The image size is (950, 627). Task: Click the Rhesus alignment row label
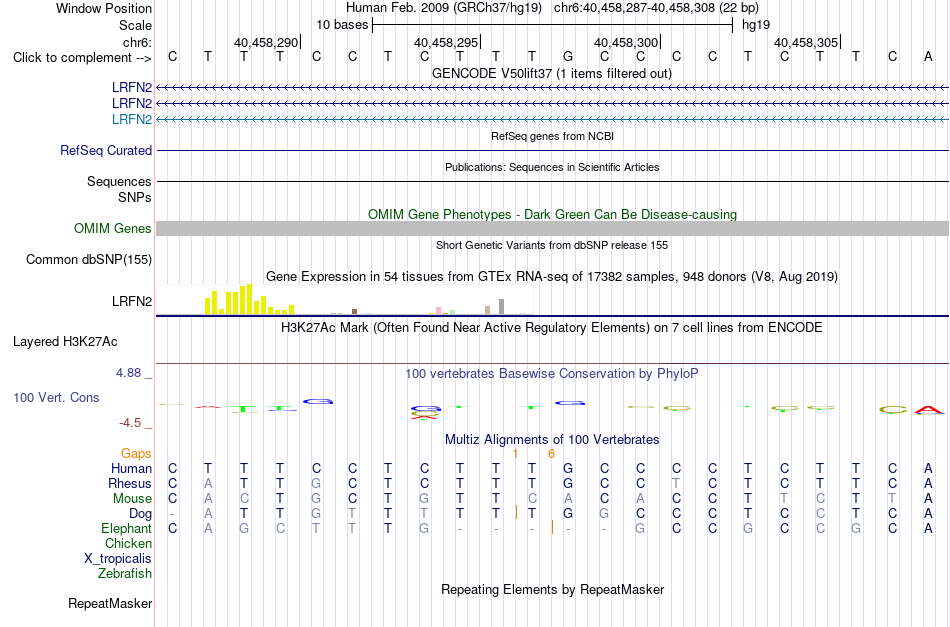pos(130,483)
